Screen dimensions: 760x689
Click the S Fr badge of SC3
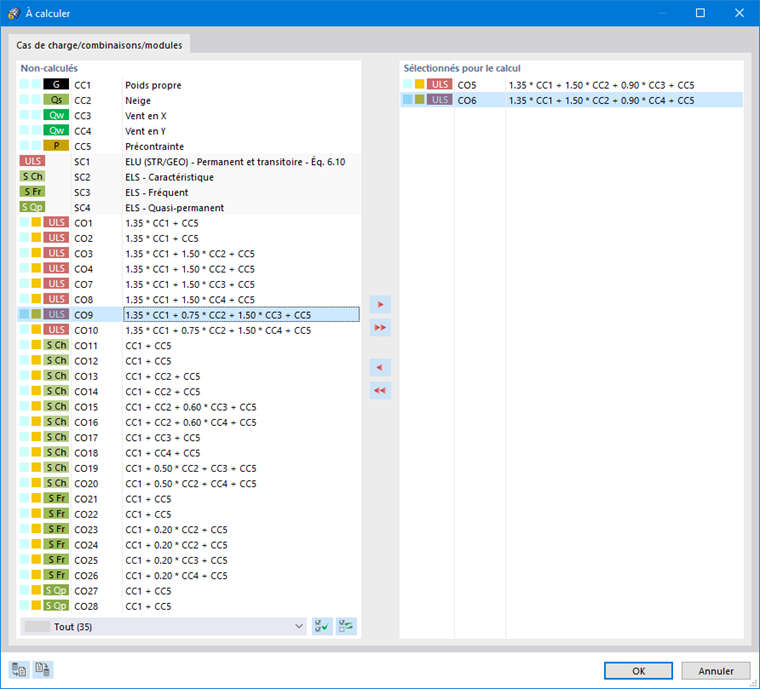coord(32,192)
